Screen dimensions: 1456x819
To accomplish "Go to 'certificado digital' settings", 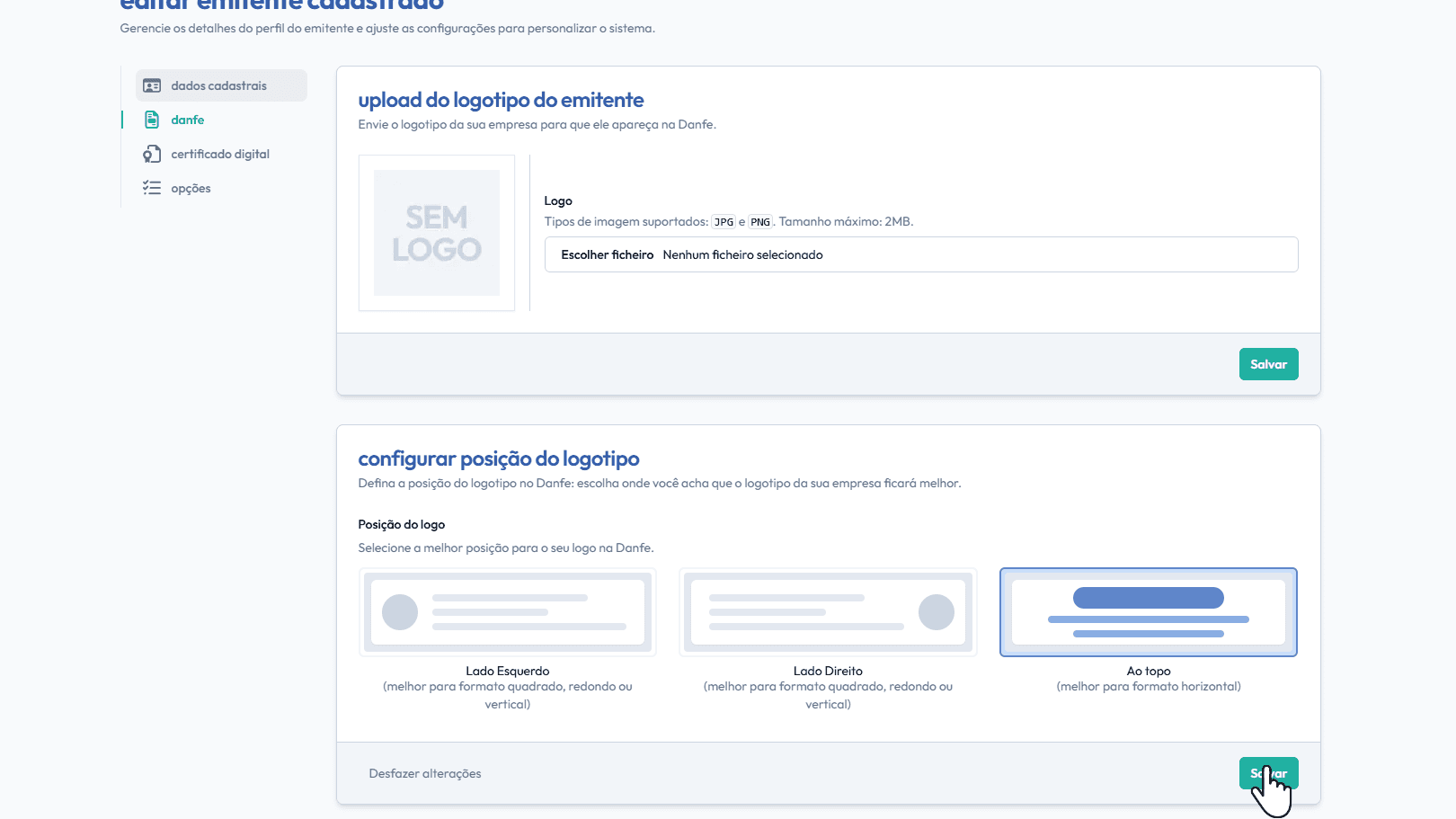I will click(x=220, y=154).
